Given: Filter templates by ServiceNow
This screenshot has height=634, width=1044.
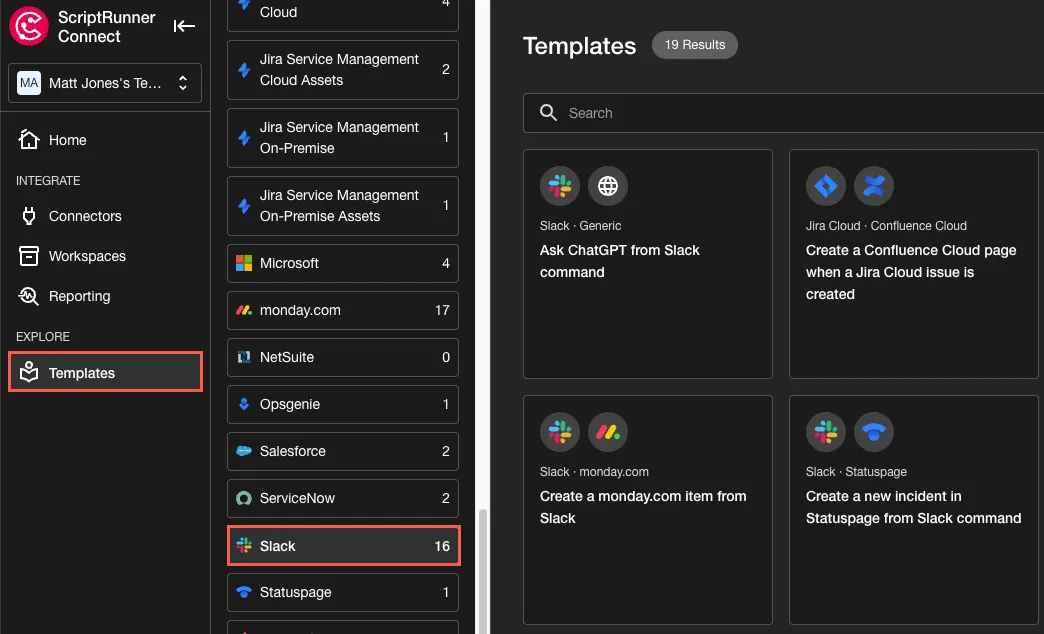Looking at the screenshot, I should click(x=343, y=498).
